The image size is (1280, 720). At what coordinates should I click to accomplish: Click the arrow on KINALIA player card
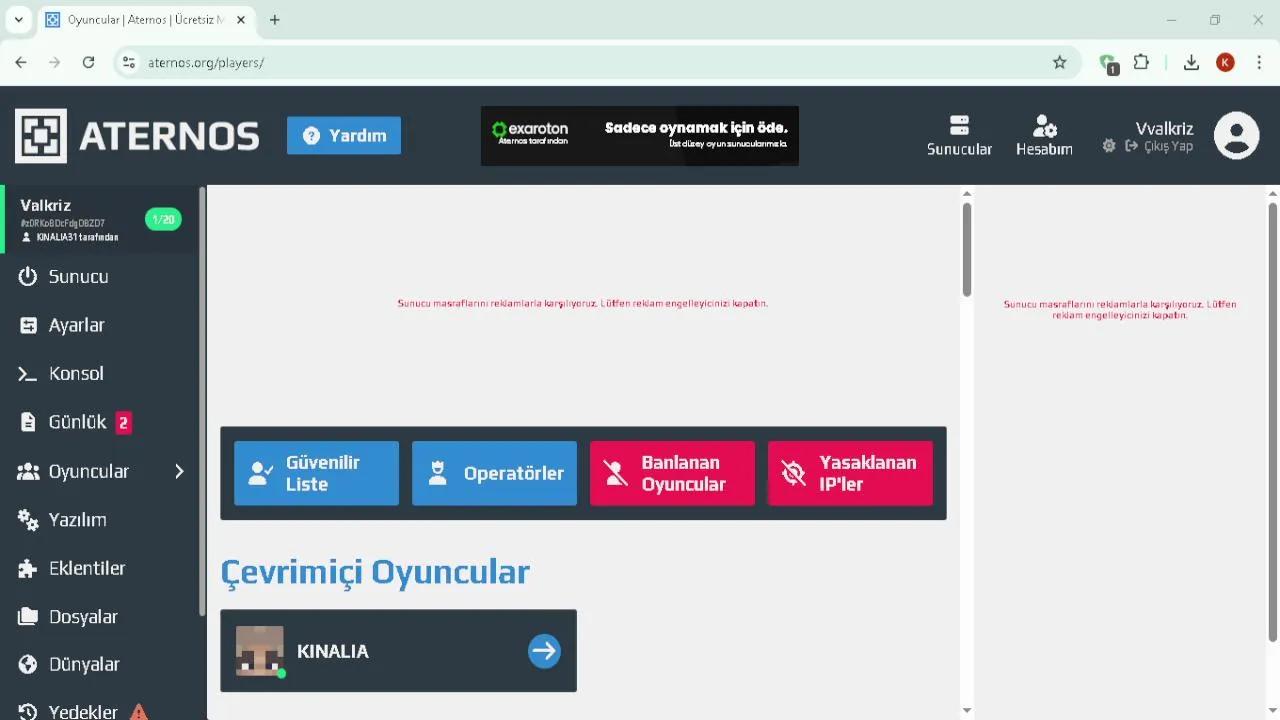coord(544,651)
